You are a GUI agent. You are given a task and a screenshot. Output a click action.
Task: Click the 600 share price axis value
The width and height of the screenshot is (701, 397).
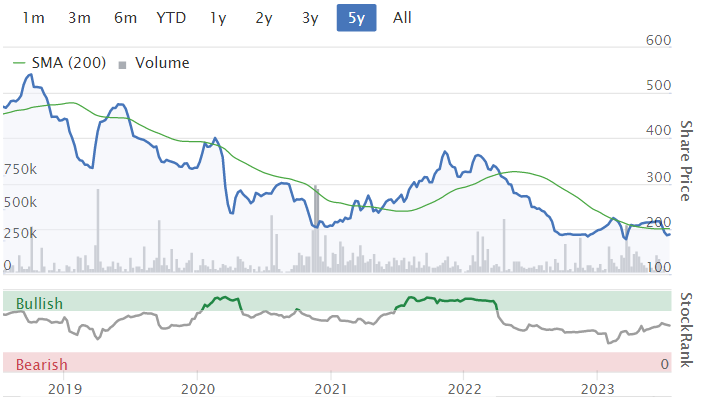click(659, 40)
